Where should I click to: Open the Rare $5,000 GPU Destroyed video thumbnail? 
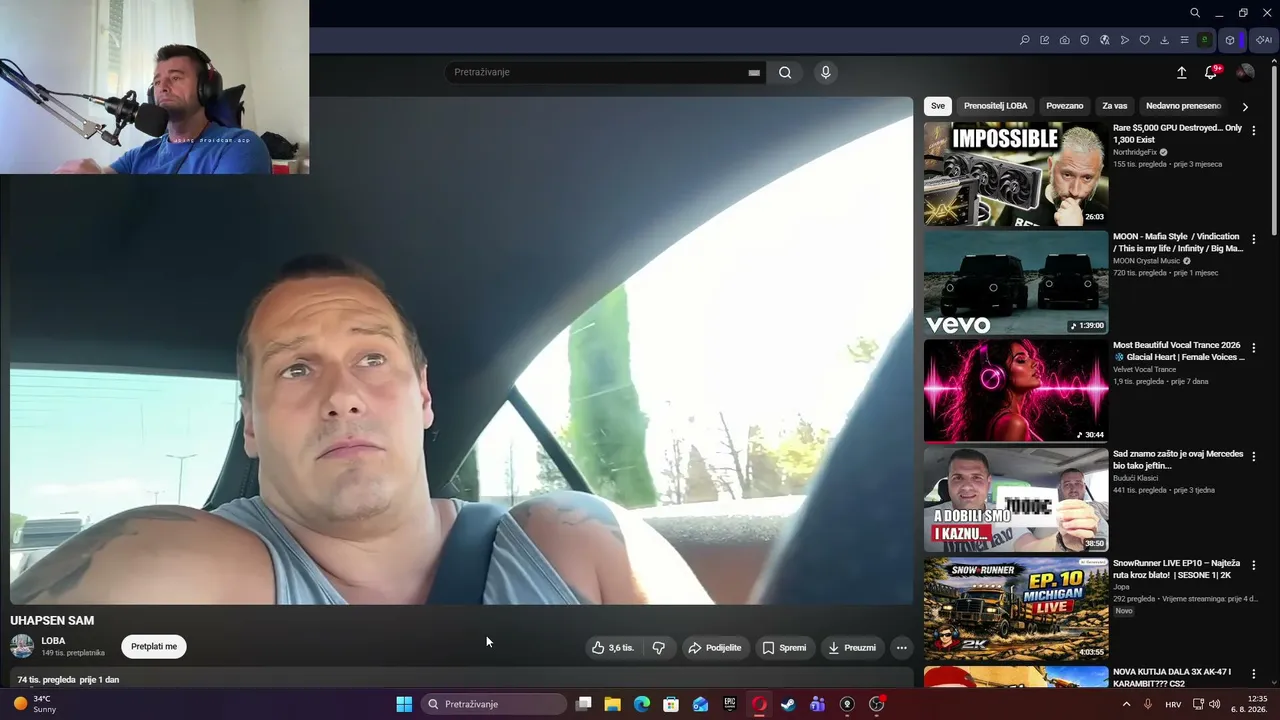1016,174
